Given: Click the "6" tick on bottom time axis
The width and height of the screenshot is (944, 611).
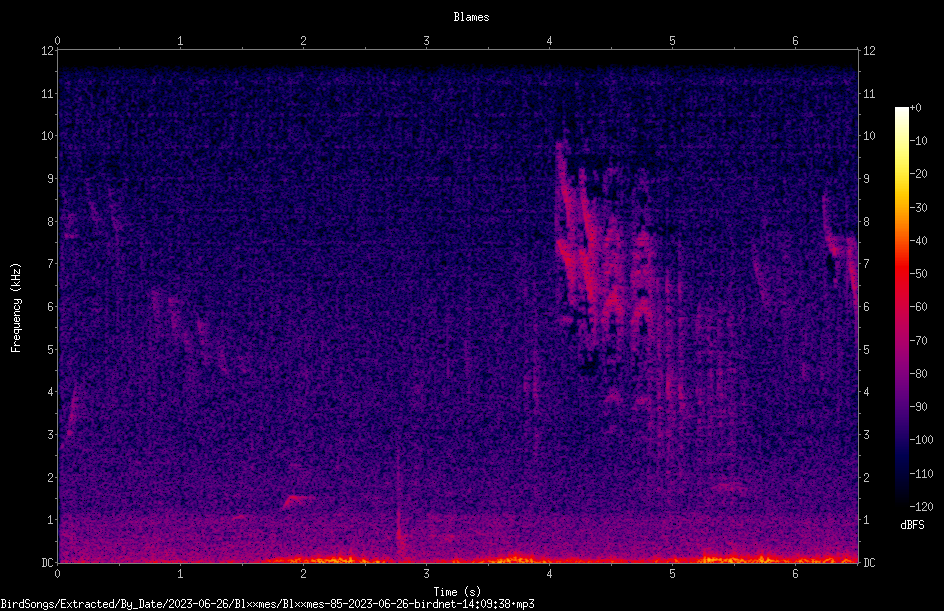Looking at the screenshot, I should point(795,574).
